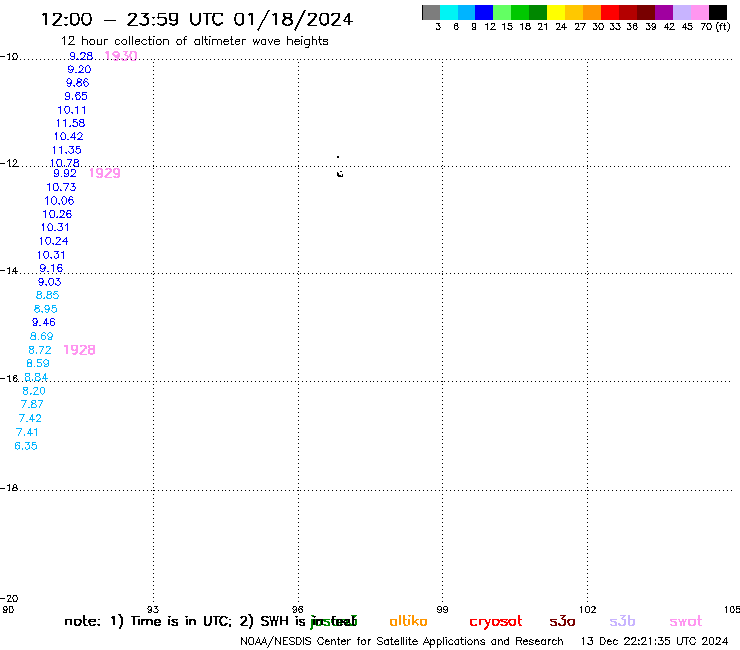Click the 11.35 wave height value
This screenshot has width=740, height=650.
pyautogui.click(x=67, y=150)
